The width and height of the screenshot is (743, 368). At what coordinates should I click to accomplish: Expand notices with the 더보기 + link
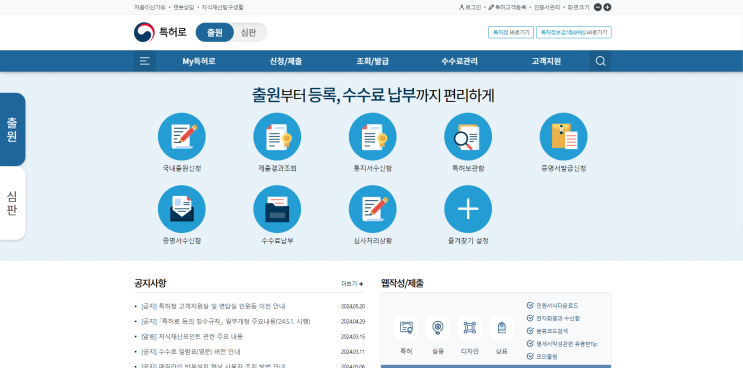352,284
